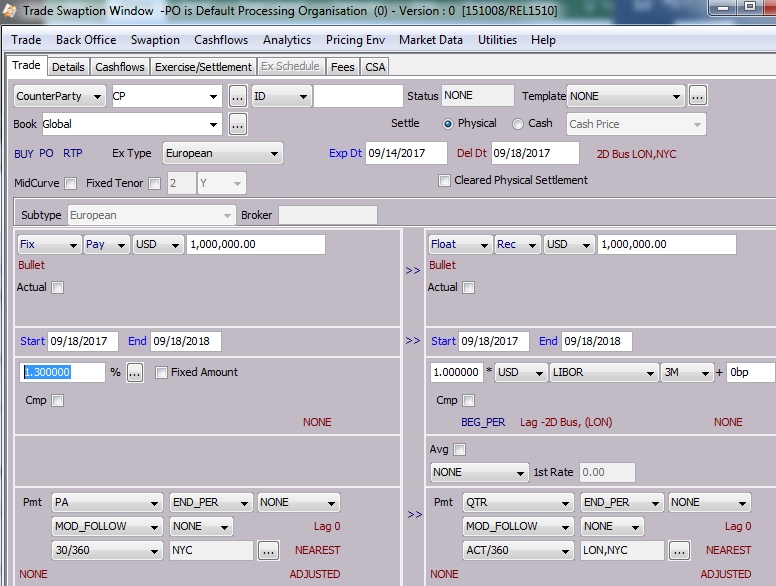Open the Analytics menu
This screenshot has width=776, height=586.
(287, 40)
